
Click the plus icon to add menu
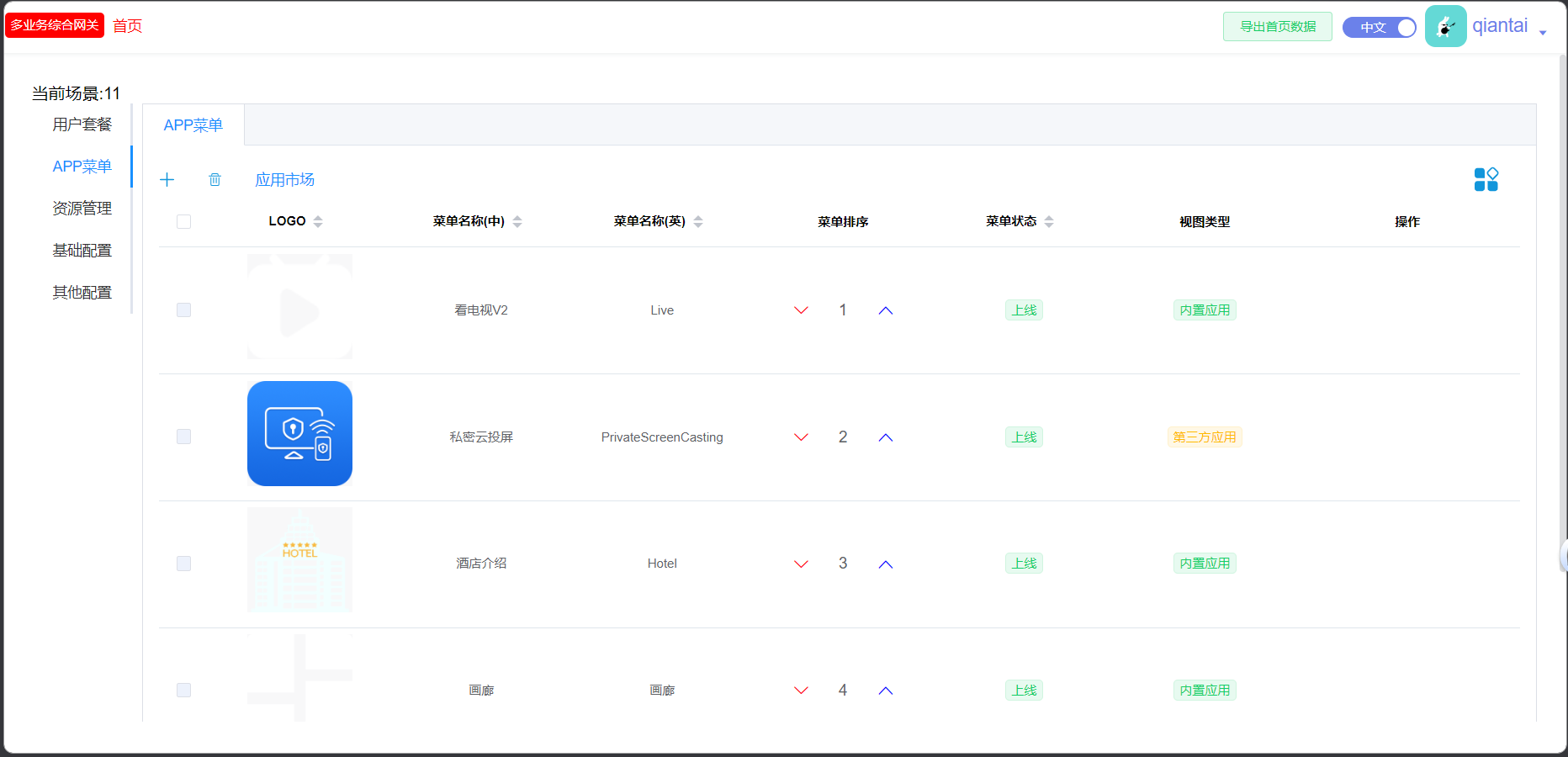point(167,180)
